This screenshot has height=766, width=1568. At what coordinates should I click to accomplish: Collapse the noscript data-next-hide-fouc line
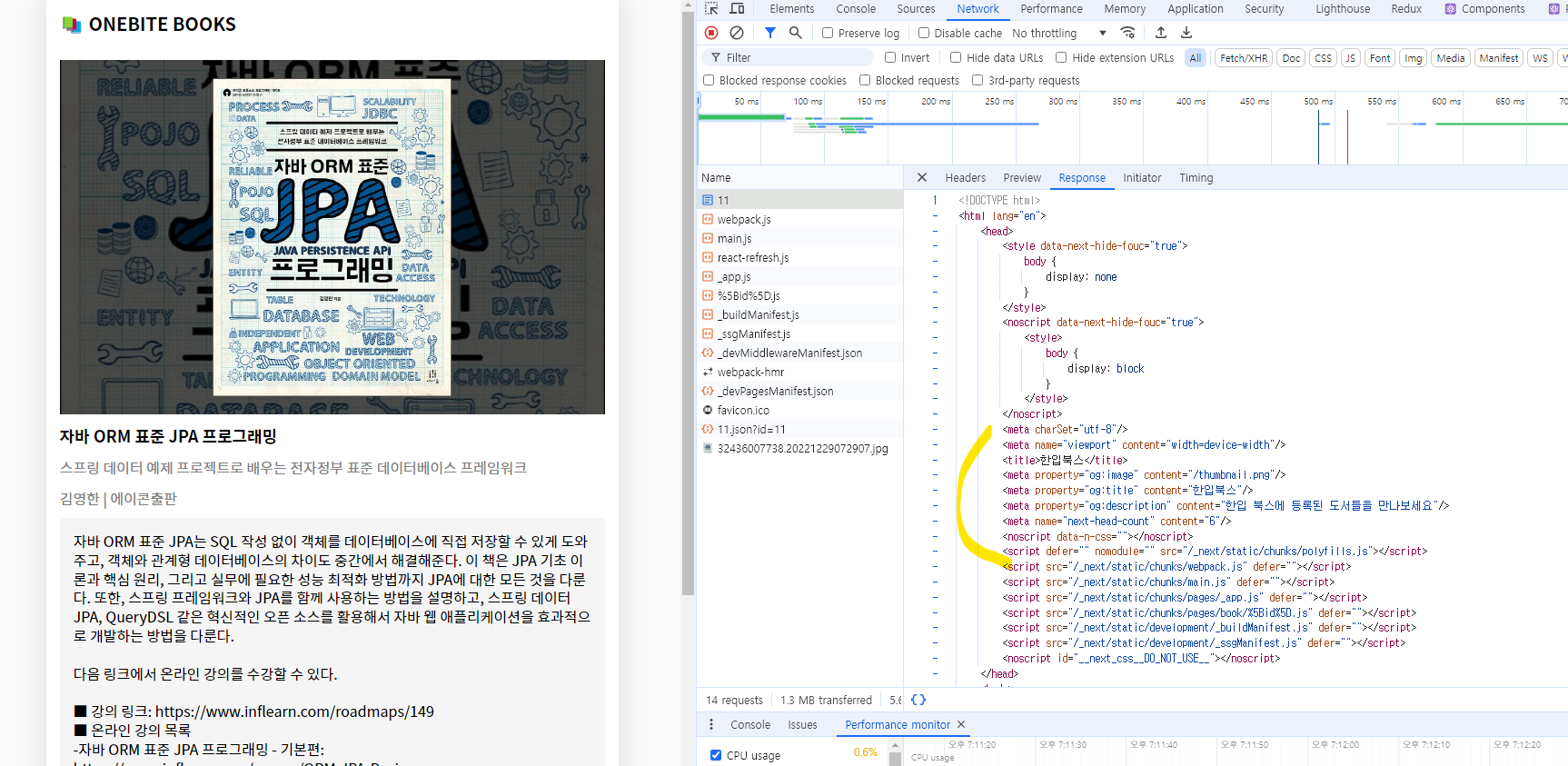935,322
